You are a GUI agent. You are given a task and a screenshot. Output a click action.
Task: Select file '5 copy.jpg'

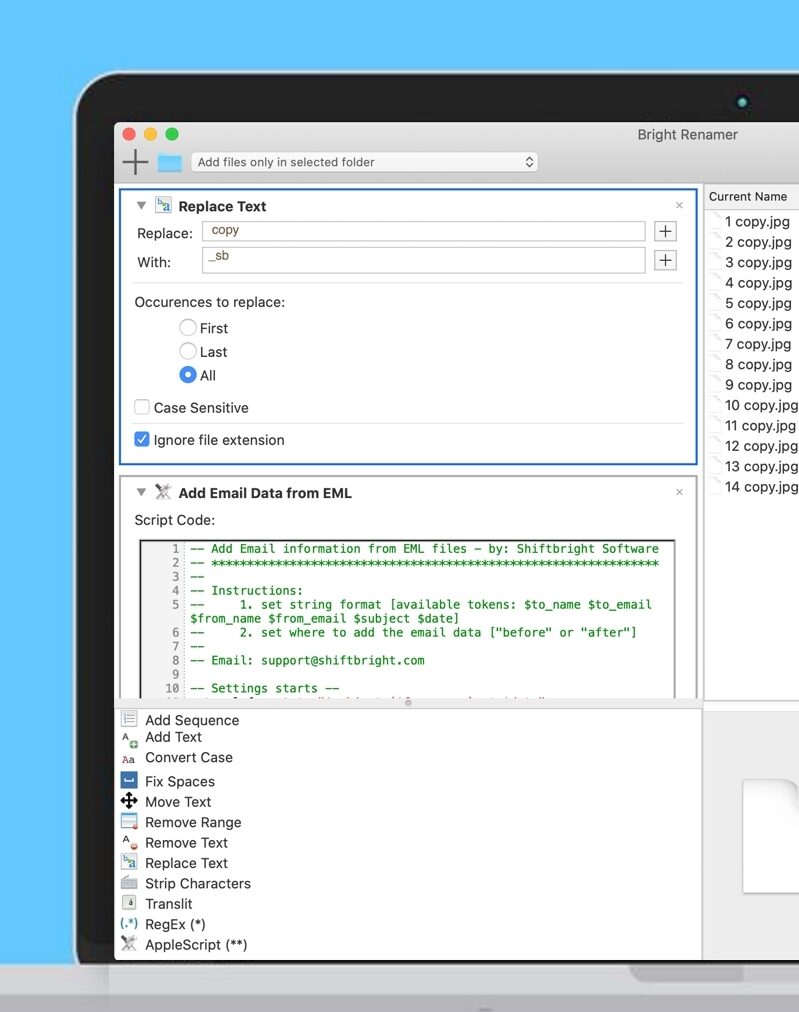pyautogui.click(x=758, y=303)
